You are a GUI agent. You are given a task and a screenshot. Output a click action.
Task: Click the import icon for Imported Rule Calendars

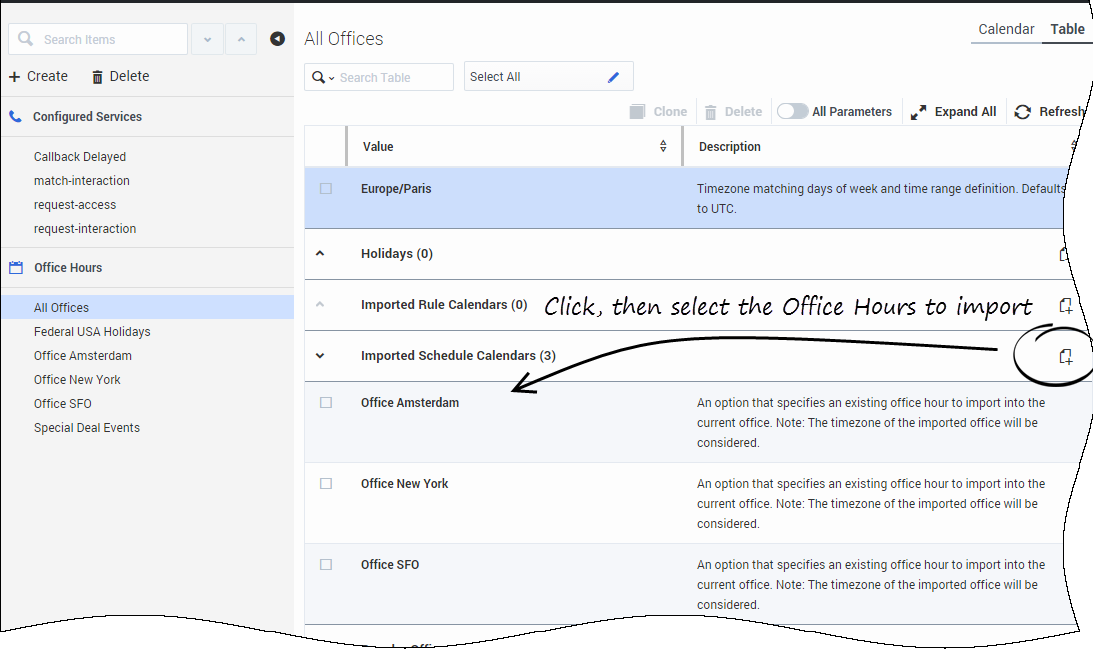1066,305
